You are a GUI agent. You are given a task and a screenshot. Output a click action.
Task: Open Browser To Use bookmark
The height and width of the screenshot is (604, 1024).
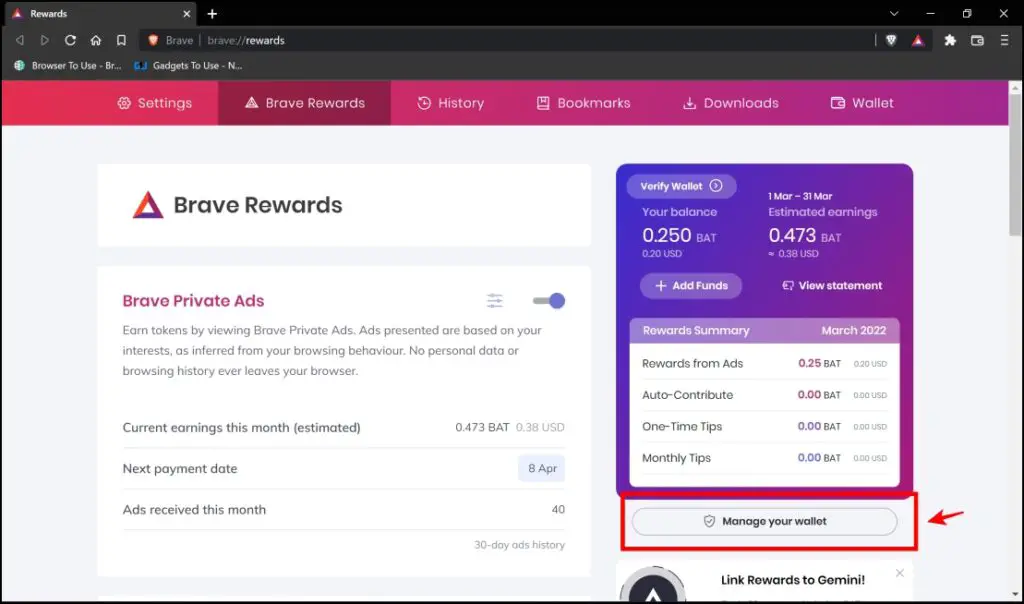(x=68, y=65)
